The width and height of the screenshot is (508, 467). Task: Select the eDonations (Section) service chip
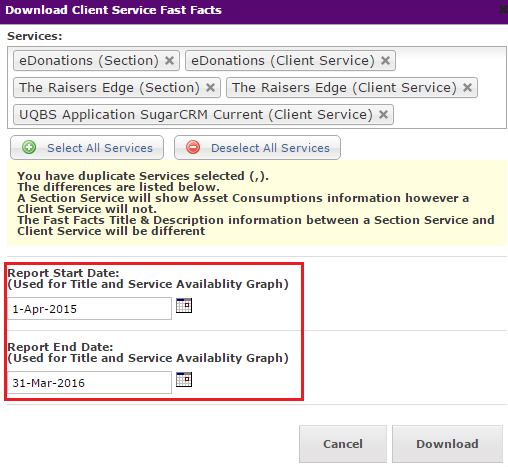pos(89,61)
